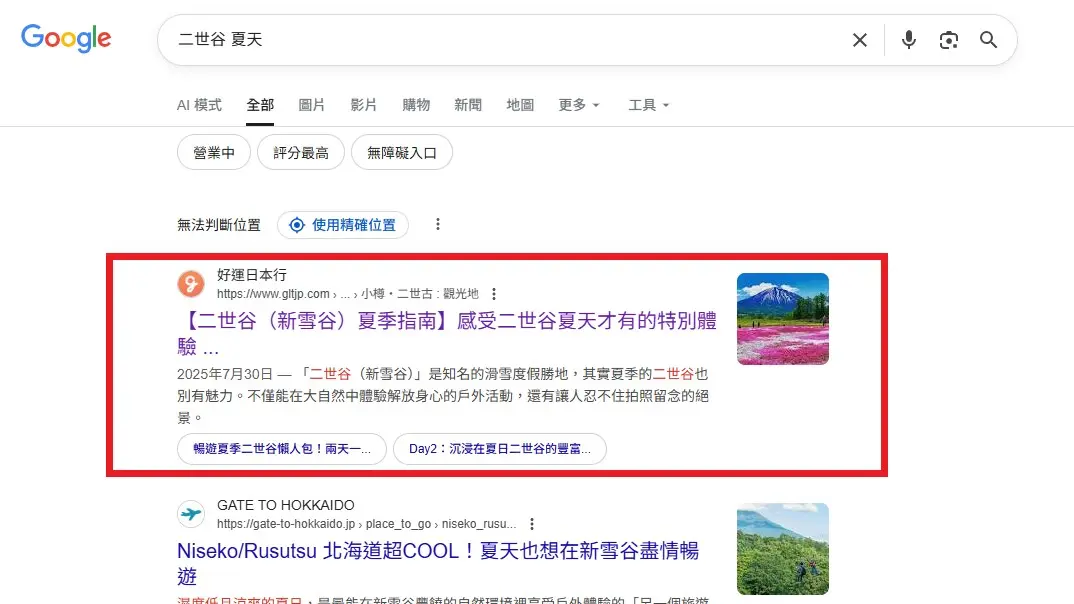Viewport: 1074px width, 604px height.
Task: Click the Google logo to return home
Action: pyautogui.click(x=66, y=38)
